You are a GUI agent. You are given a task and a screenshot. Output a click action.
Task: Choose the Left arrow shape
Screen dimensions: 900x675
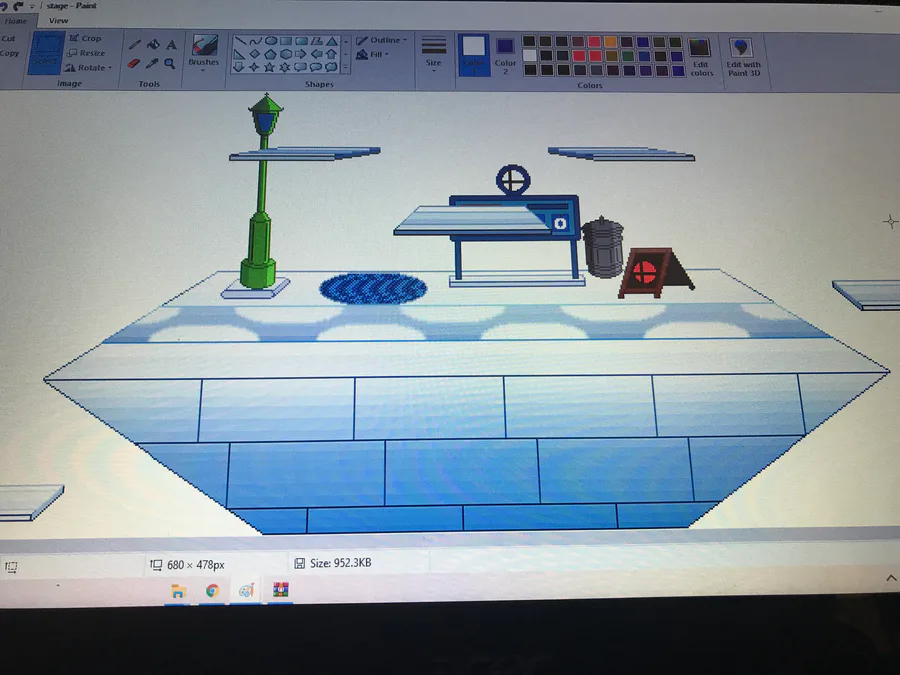[x=316, y=55]
